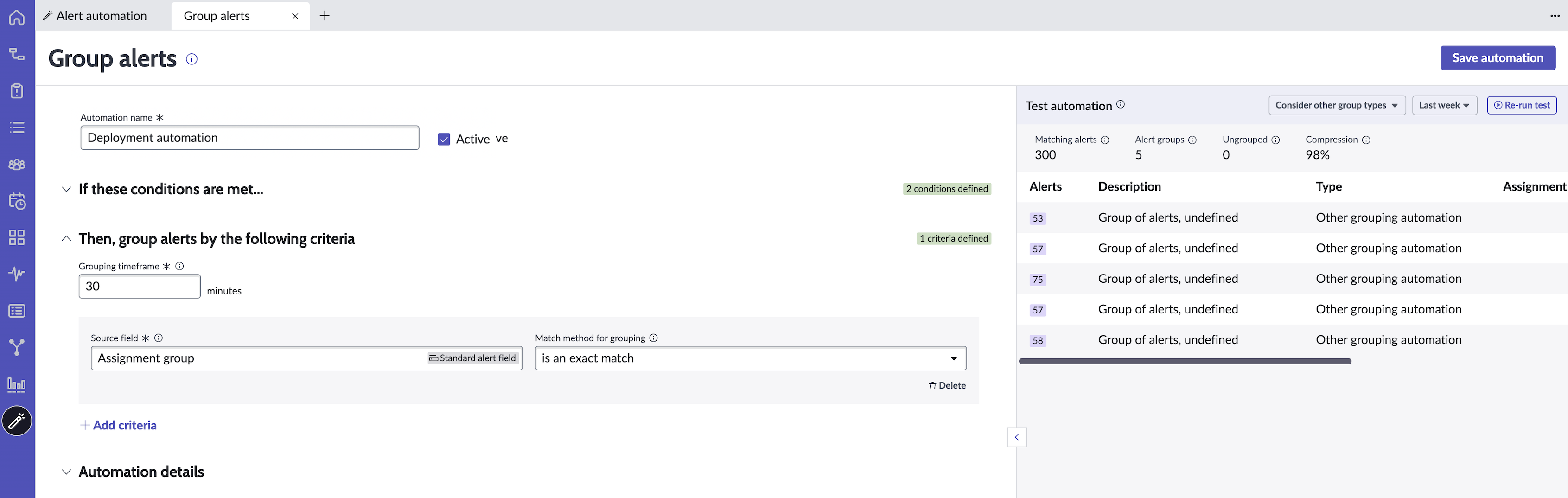Open the bar chart reports sidebar icon
The width and height of the screenshot is (1568, 498).
(17, 385)
